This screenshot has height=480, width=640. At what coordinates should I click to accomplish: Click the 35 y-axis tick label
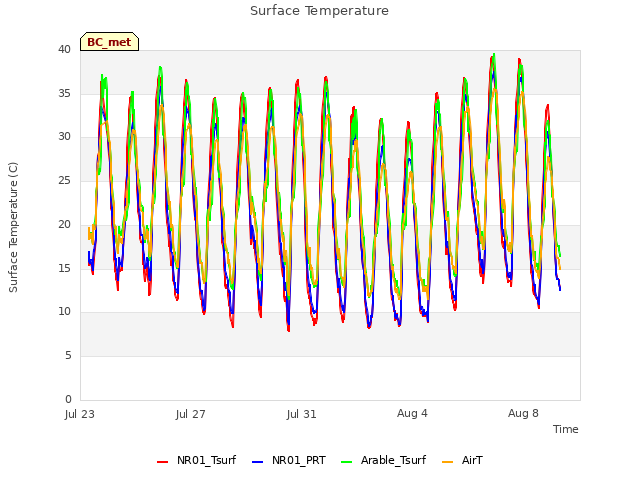[64, 93]
